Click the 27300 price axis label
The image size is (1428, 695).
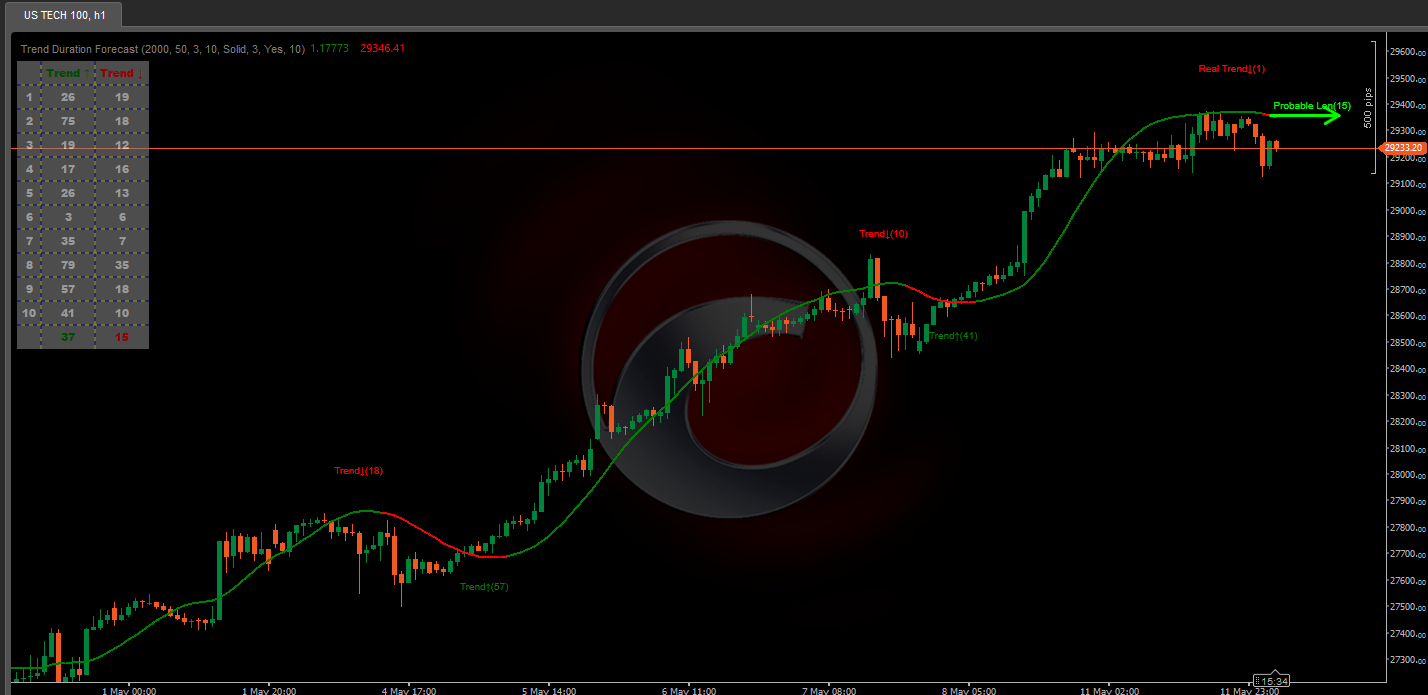coord(1407,660)
